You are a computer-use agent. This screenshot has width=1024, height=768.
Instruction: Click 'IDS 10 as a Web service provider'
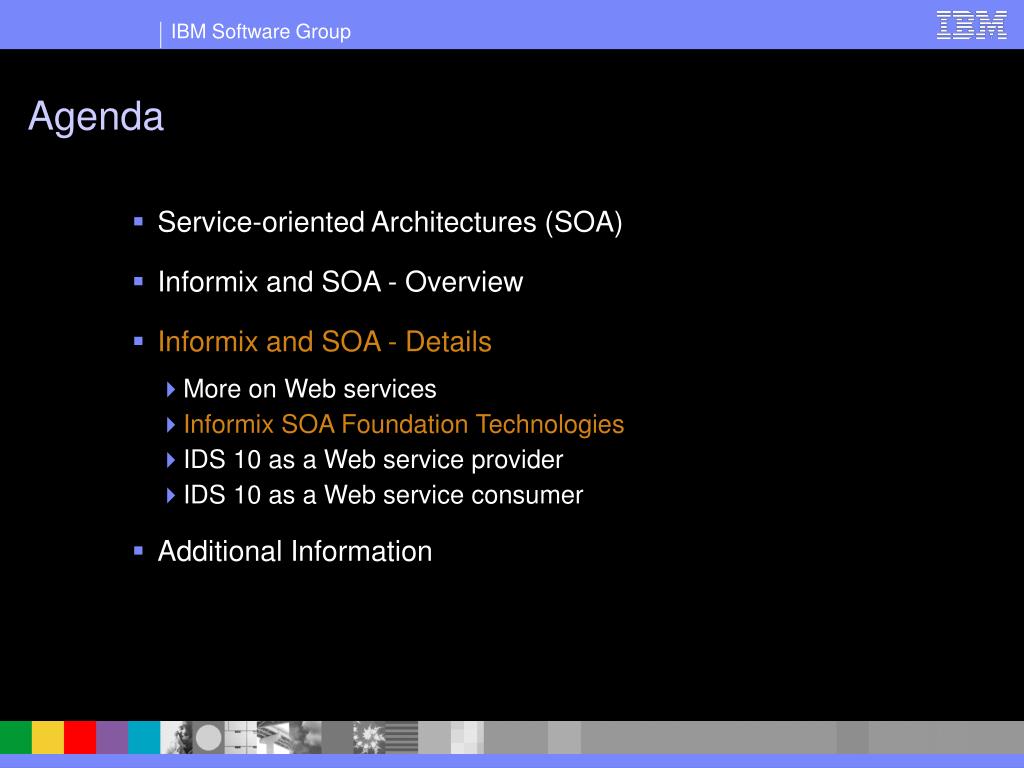tap(373, 460)
